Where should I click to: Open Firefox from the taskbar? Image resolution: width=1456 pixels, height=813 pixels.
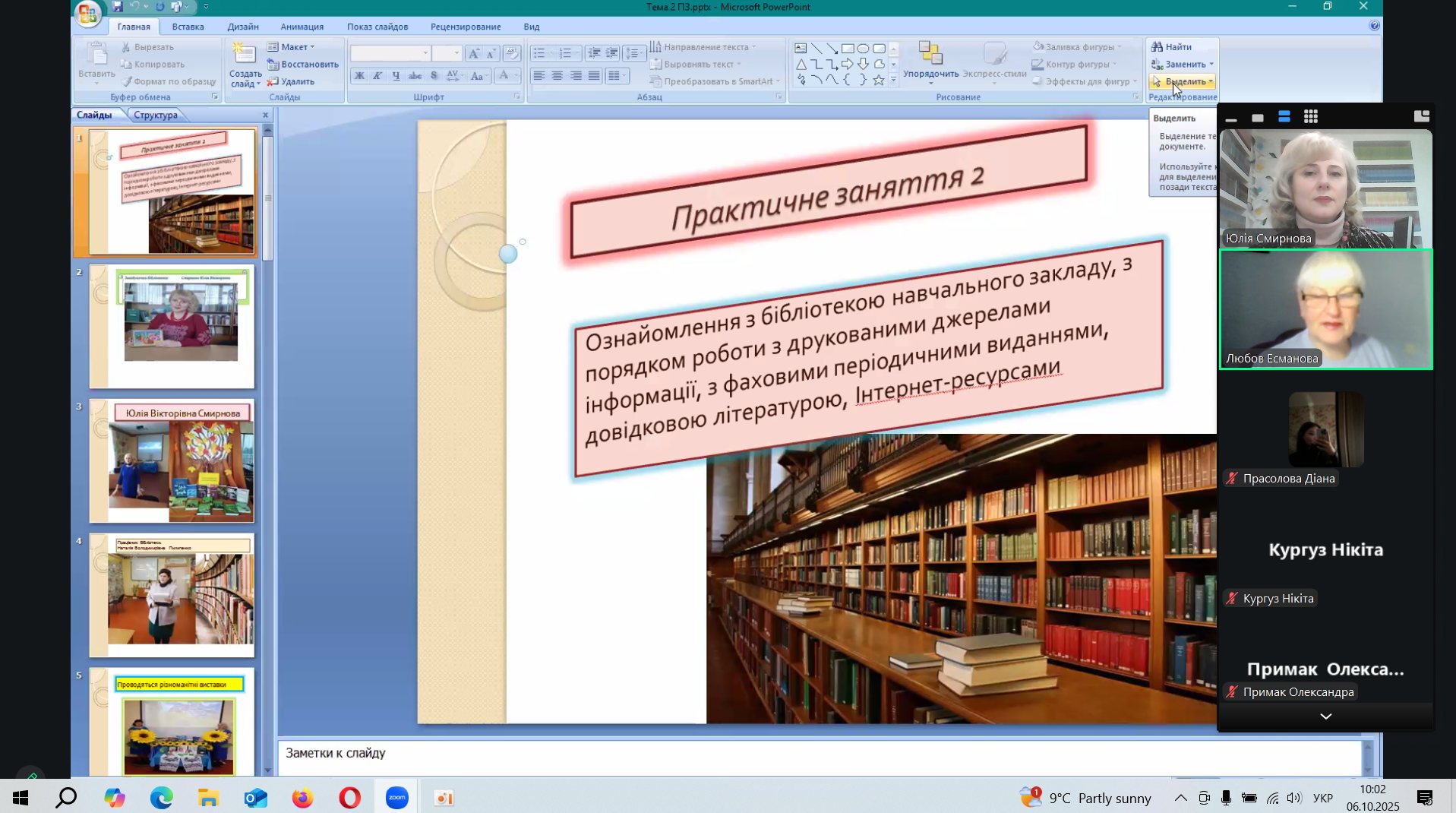coord(302,798)
